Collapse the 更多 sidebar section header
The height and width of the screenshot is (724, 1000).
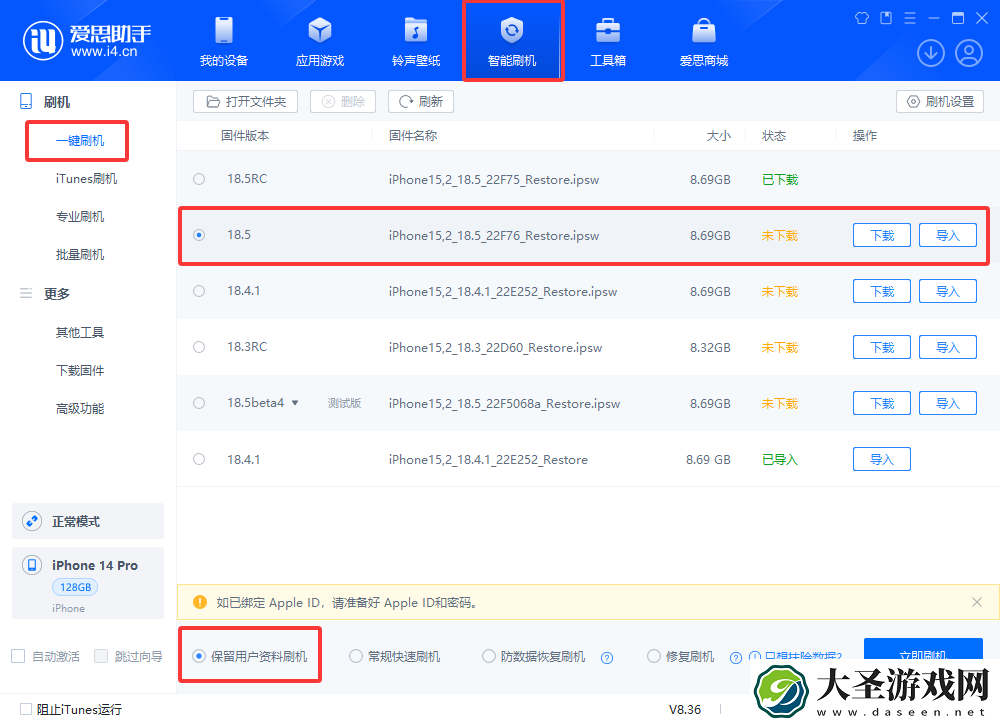[x=56, y=293]
